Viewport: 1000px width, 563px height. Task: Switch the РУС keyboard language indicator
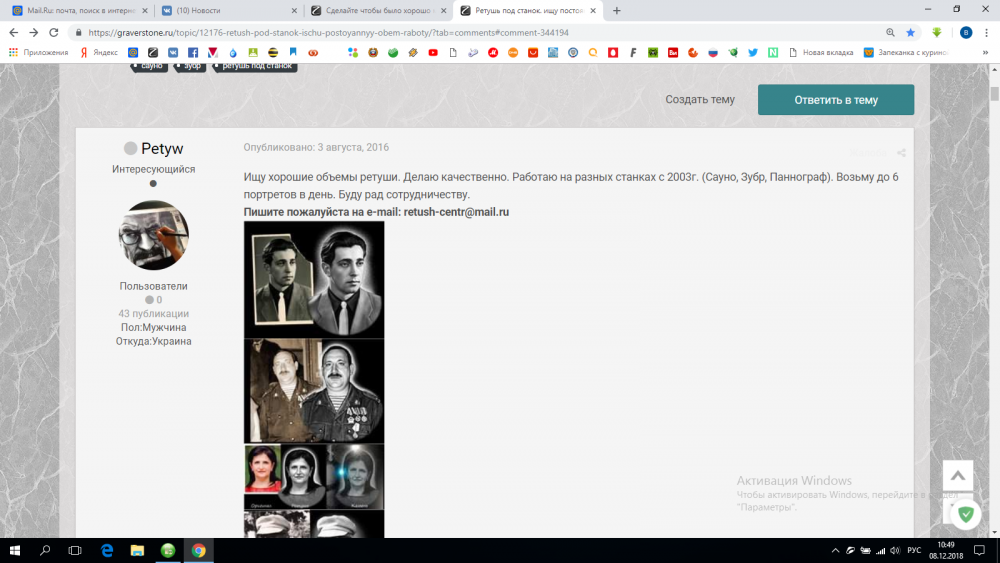click(x=913, y=550)
